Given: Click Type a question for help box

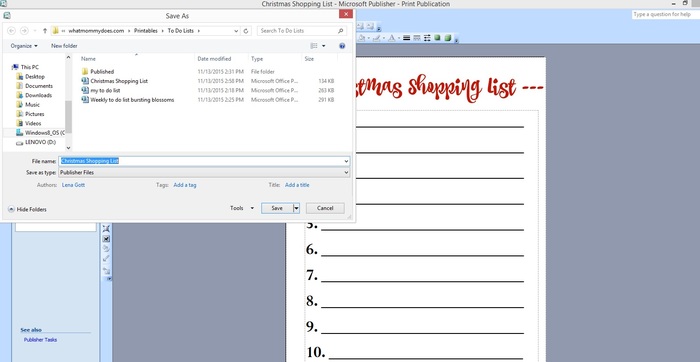Looking at the screenshot, I should (665, 14).
